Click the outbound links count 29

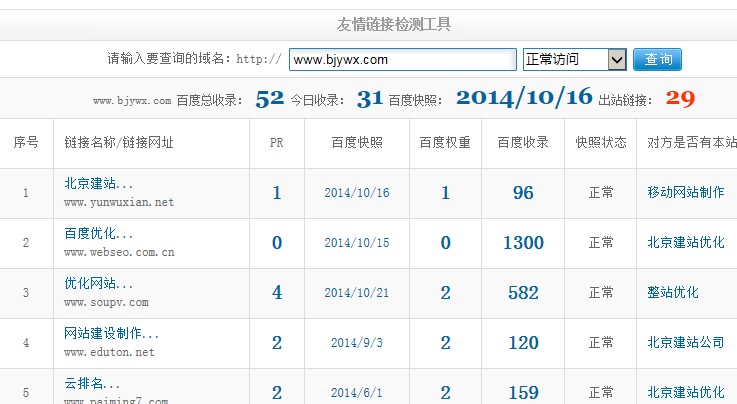click(680, 99)
